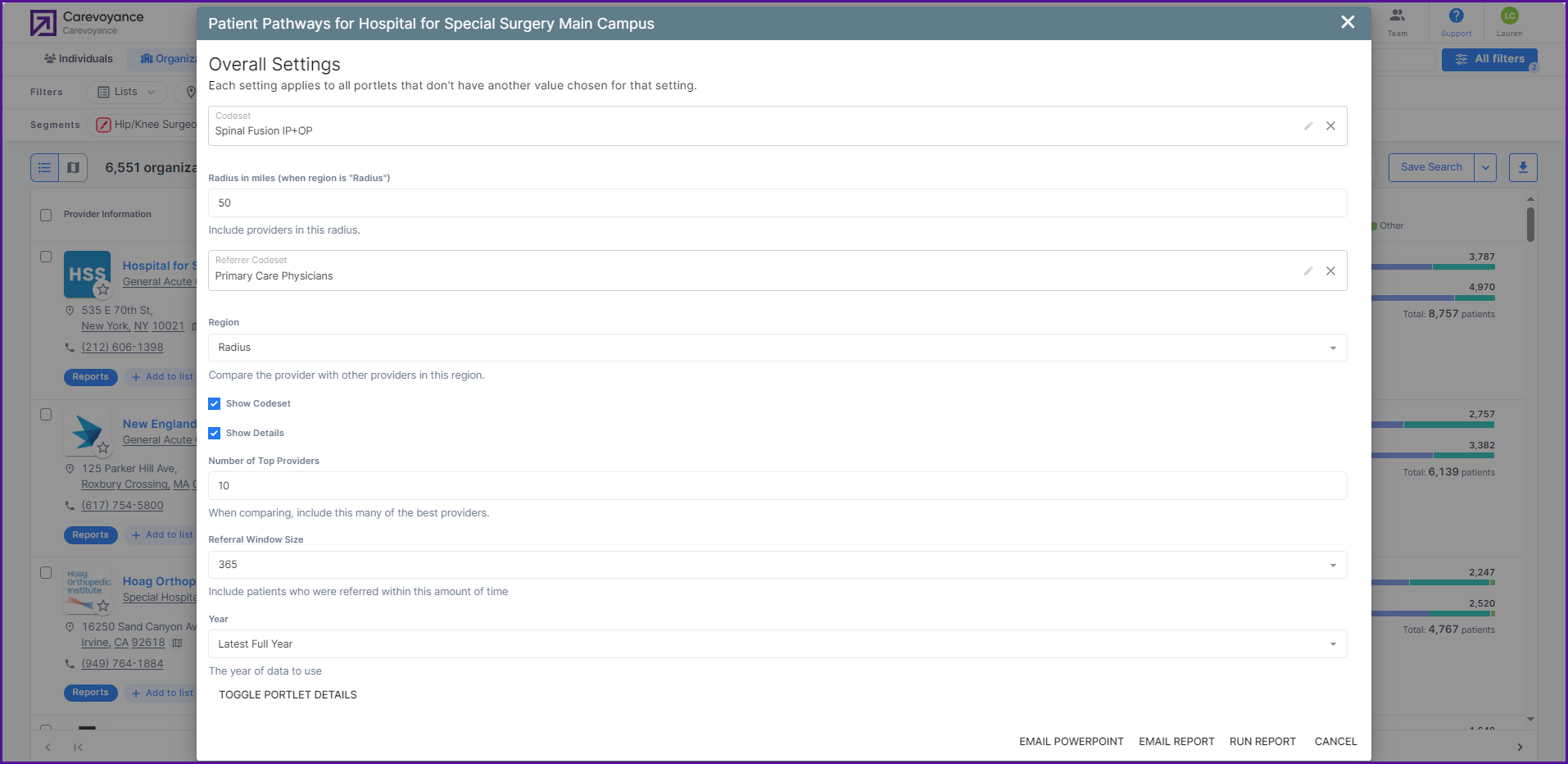Click TOGGLE PORTLET DETAILS button

[x=288, y=695]
